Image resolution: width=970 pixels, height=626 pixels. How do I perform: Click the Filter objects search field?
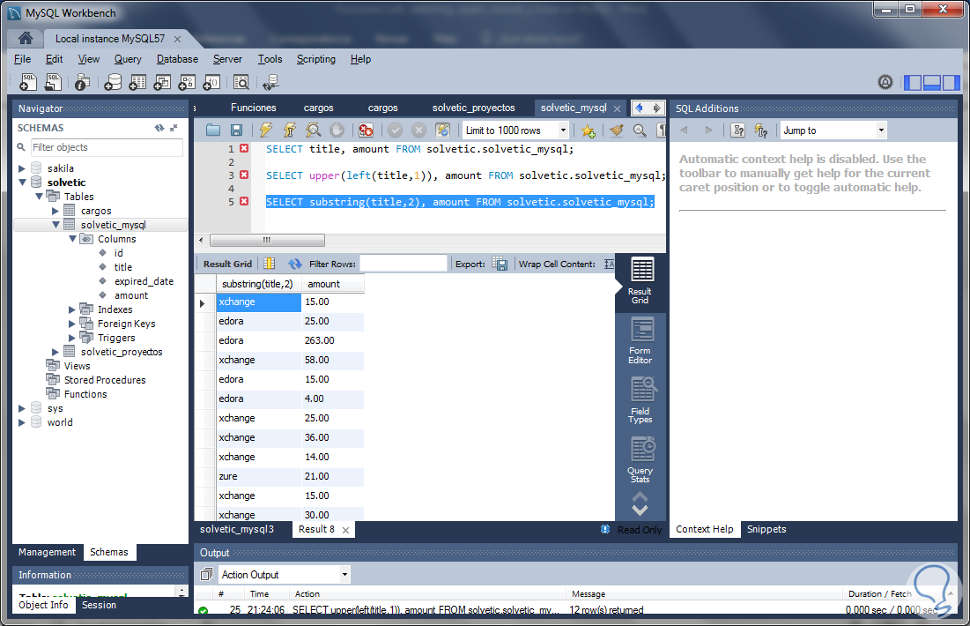coord(106,147)
